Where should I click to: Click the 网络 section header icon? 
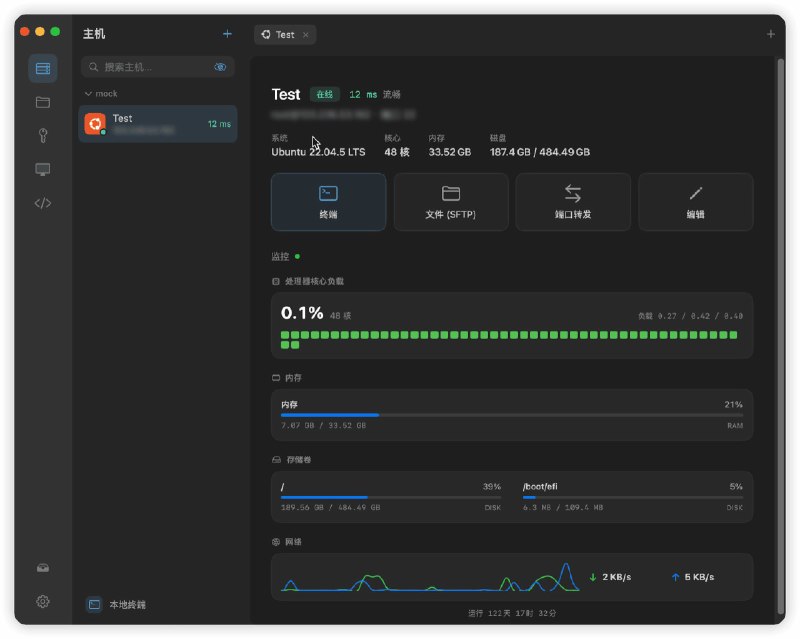pyautogui.click(x=276, y=542)
